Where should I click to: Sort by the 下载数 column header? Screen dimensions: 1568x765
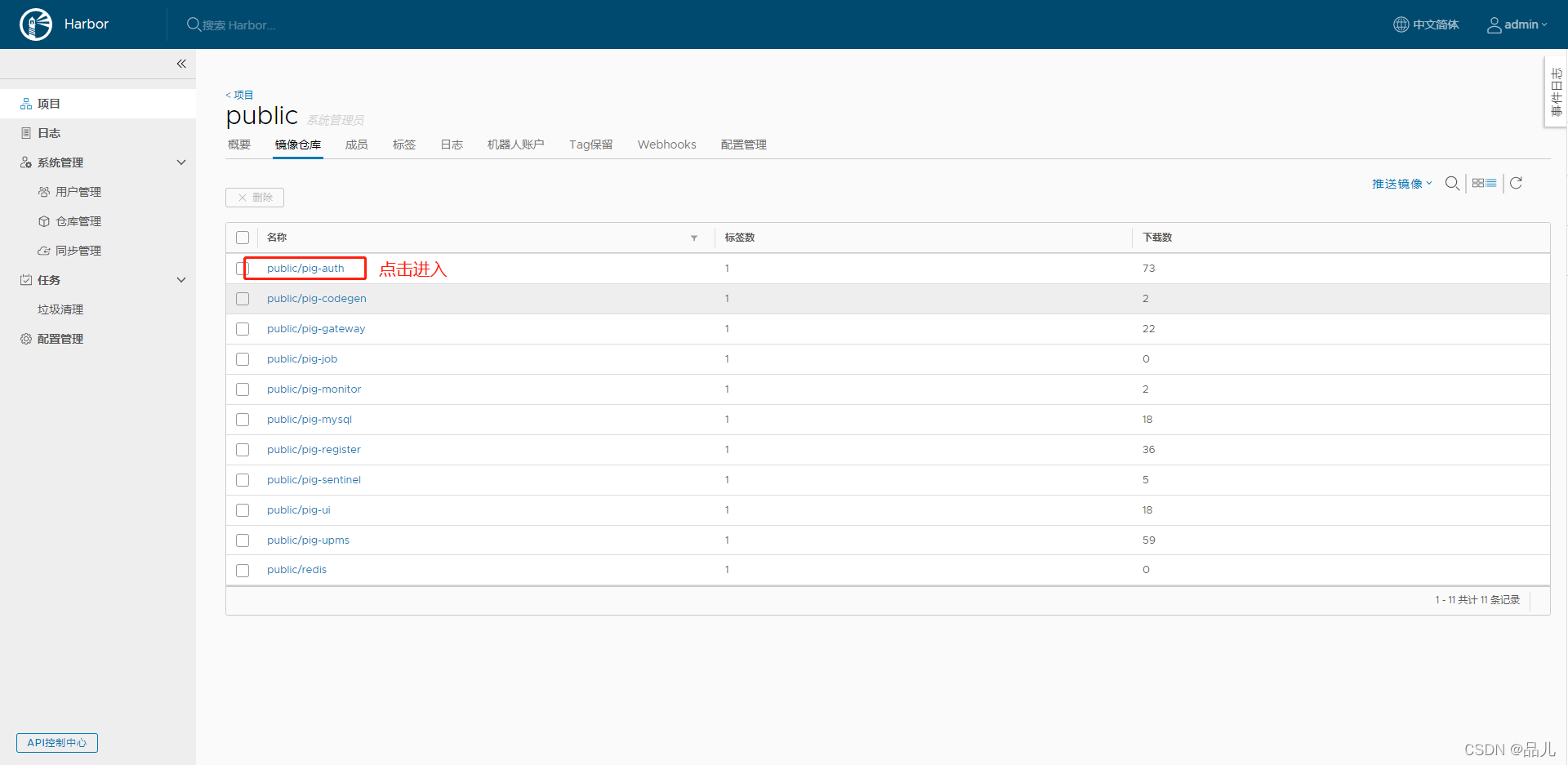1157,238
